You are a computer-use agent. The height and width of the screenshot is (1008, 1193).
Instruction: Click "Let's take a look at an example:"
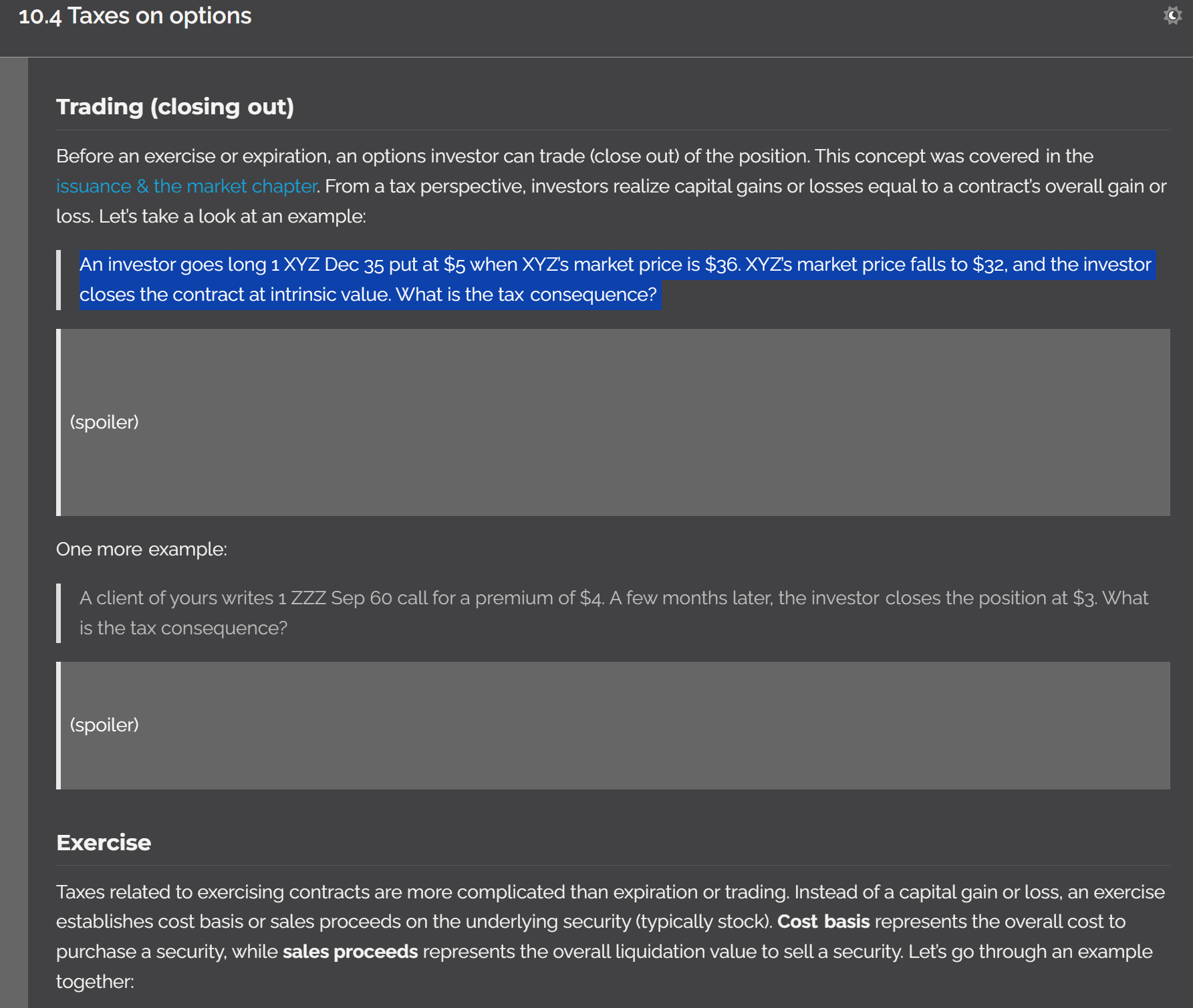(x=233, y=217)
